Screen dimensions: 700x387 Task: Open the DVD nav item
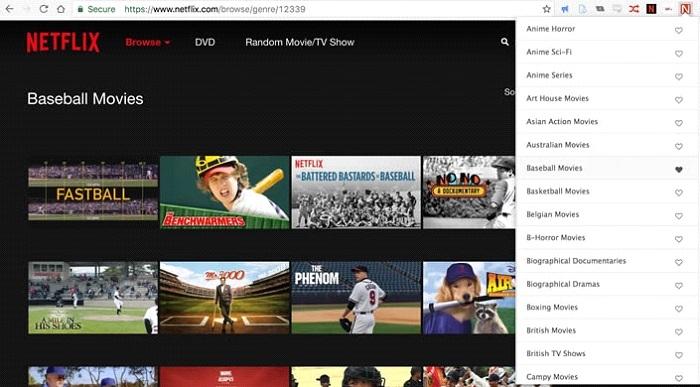click(x=205, y=42)
